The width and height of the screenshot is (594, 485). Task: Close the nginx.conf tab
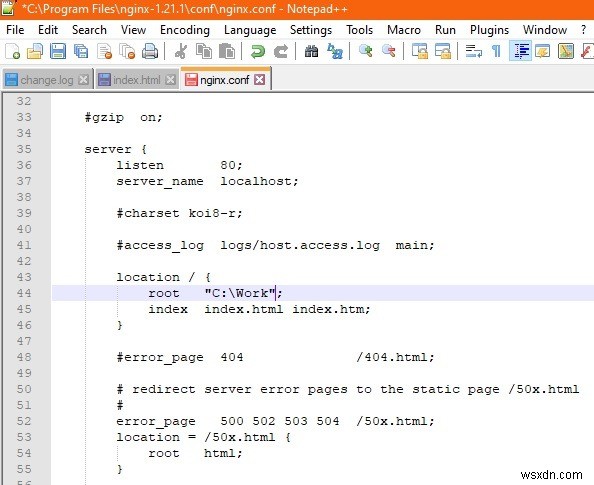(x=259, y=80)
